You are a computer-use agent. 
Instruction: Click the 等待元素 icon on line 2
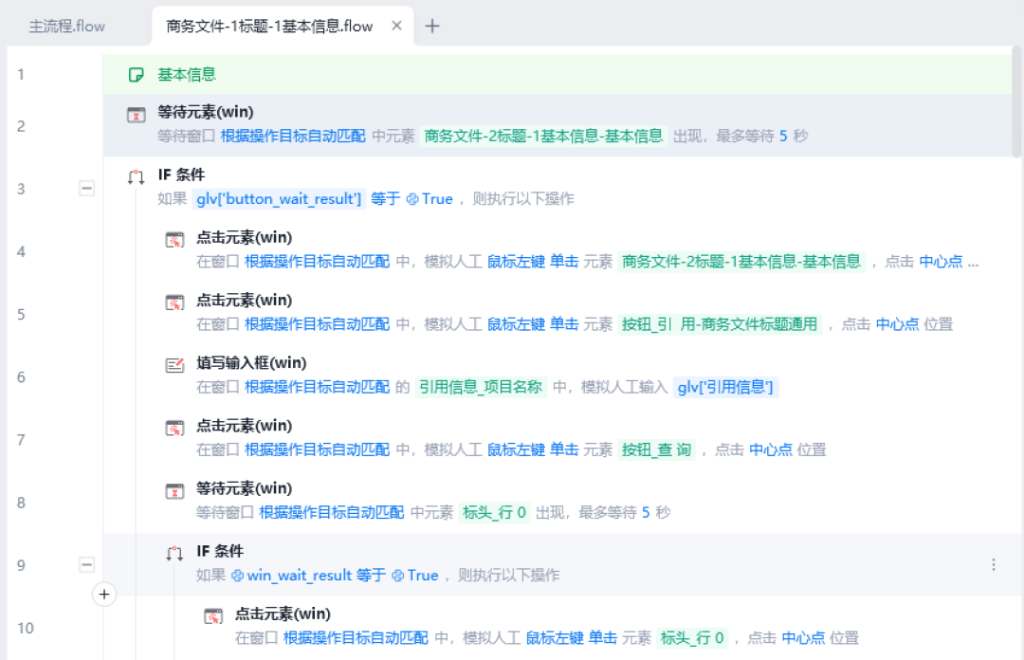click(136, 114)
